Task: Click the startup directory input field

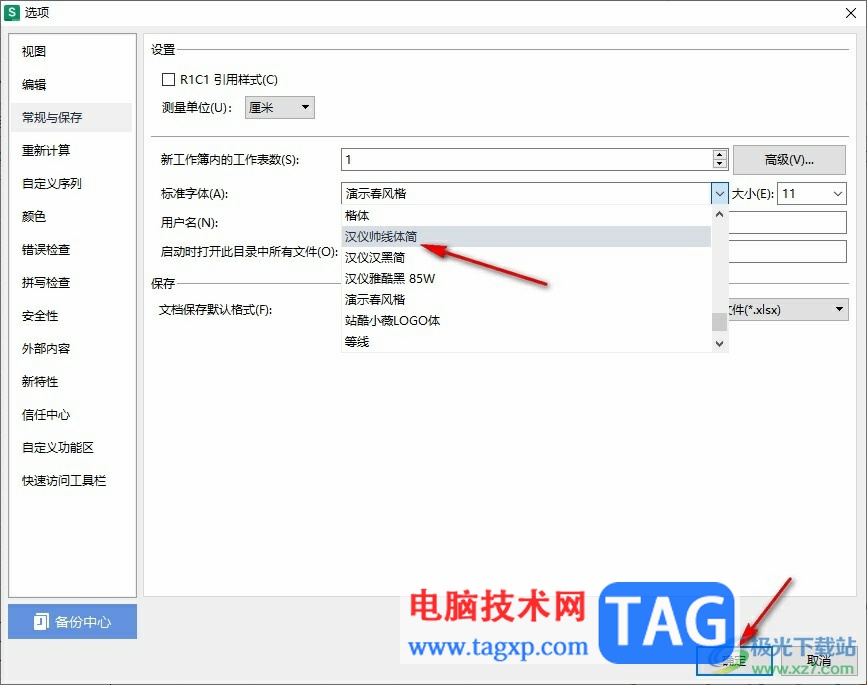Action: point(787,251)
